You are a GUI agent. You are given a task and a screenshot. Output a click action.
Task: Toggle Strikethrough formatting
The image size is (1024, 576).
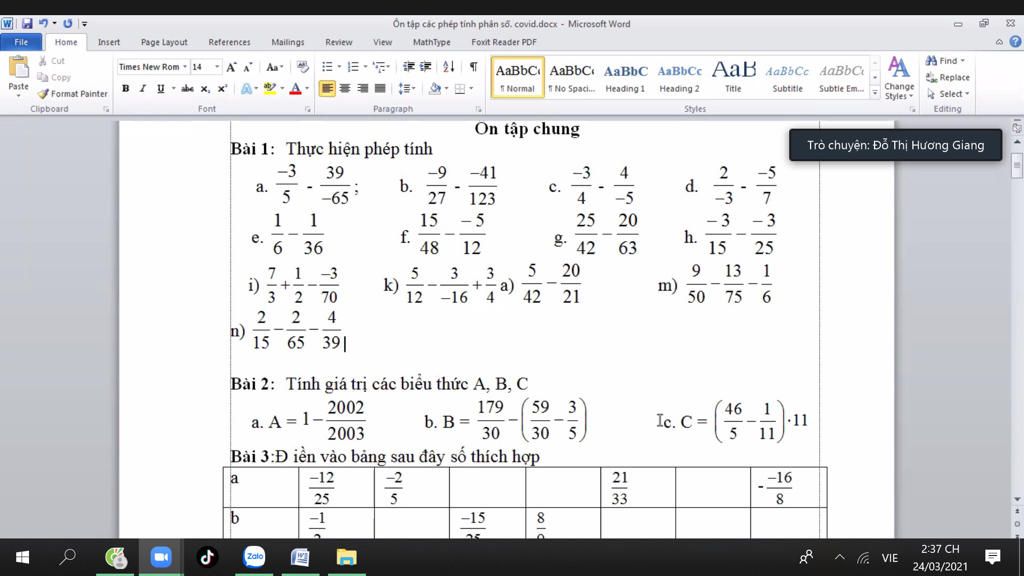(187, 88)
